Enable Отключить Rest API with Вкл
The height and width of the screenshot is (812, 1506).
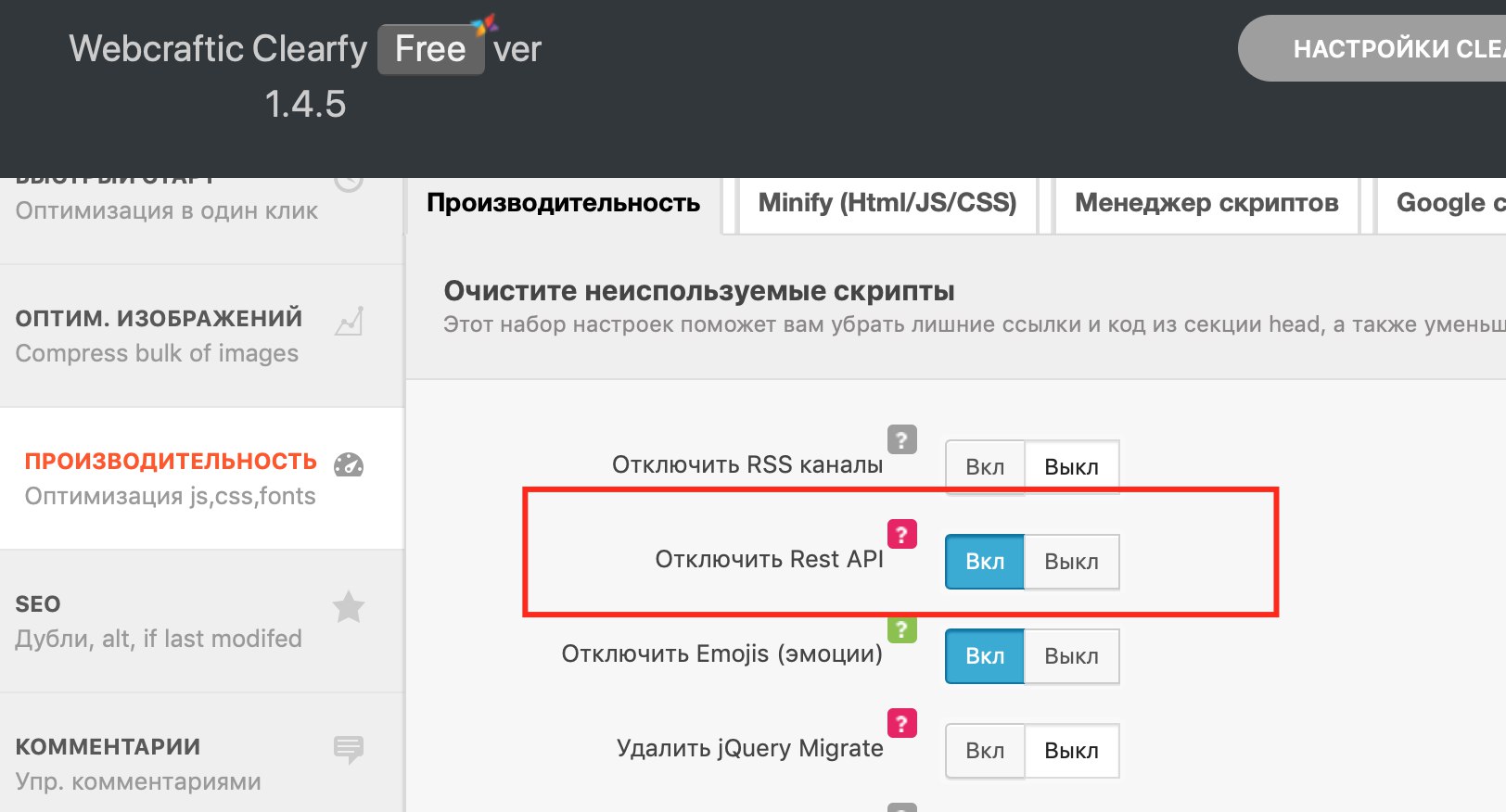[x=985, y=562]
